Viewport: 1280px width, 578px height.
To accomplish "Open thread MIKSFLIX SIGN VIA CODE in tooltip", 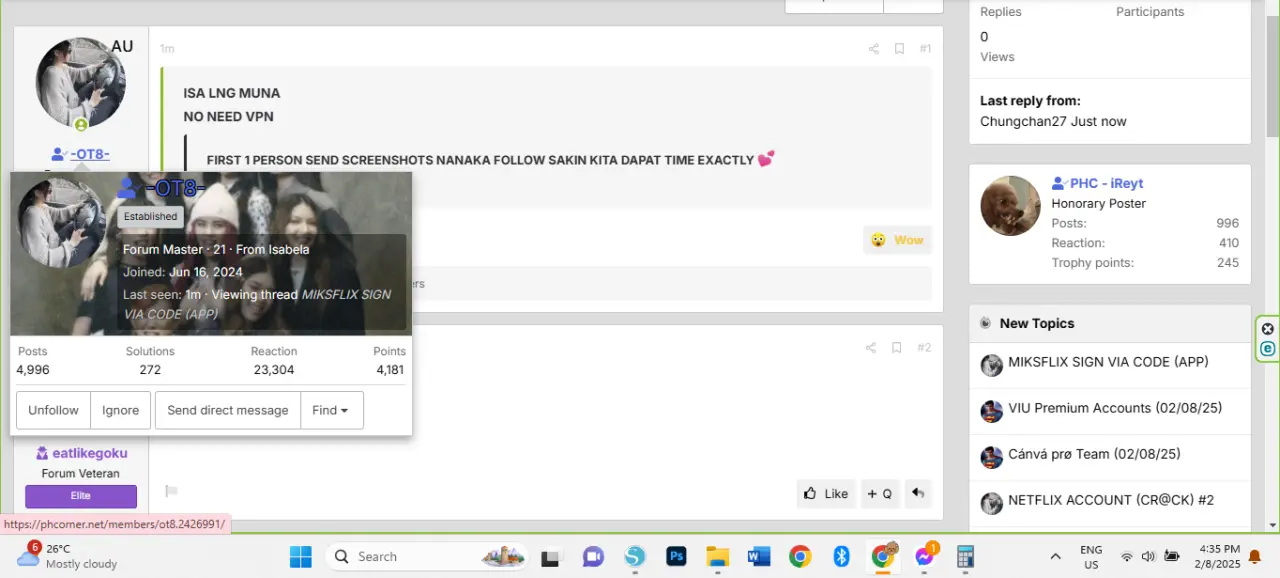I will (257, 304).
